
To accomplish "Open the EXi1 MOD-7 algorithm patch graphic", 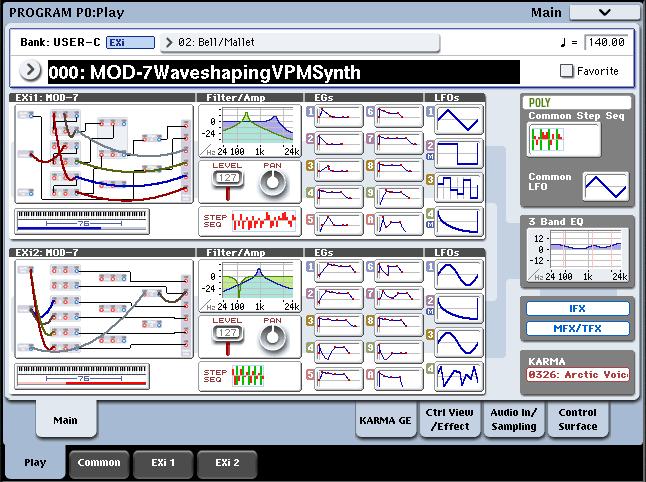I will click(104, 154).
